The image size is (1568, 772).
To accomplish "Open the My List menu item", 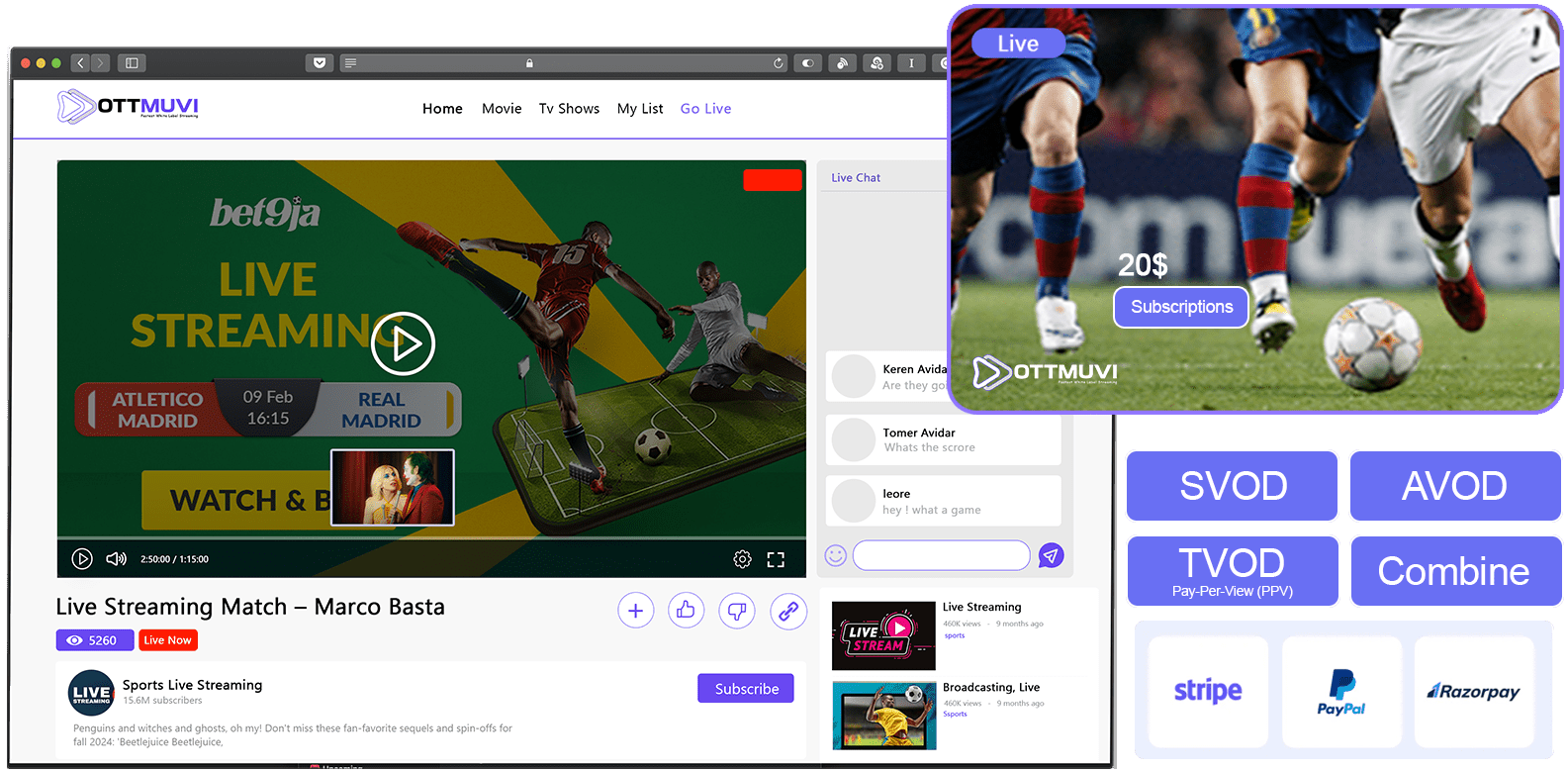I will pyautogui.click(x=640, y=109).
